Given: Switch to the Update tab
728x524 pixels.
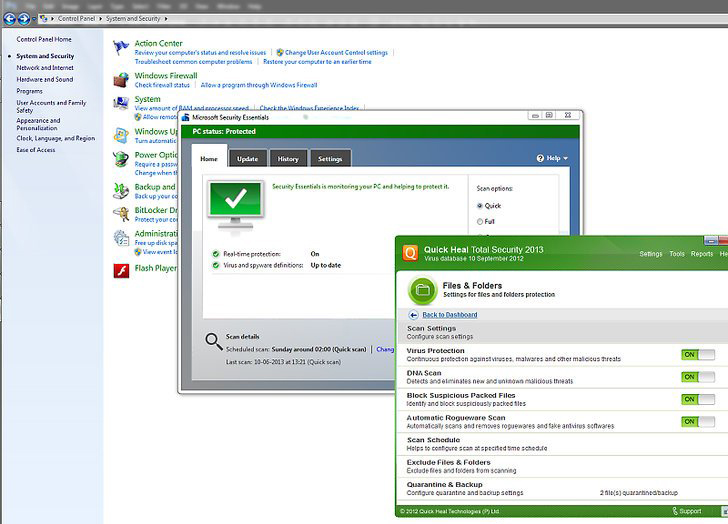Looking at the screenshot, I should pyautogui.click(x=247, y=158).
